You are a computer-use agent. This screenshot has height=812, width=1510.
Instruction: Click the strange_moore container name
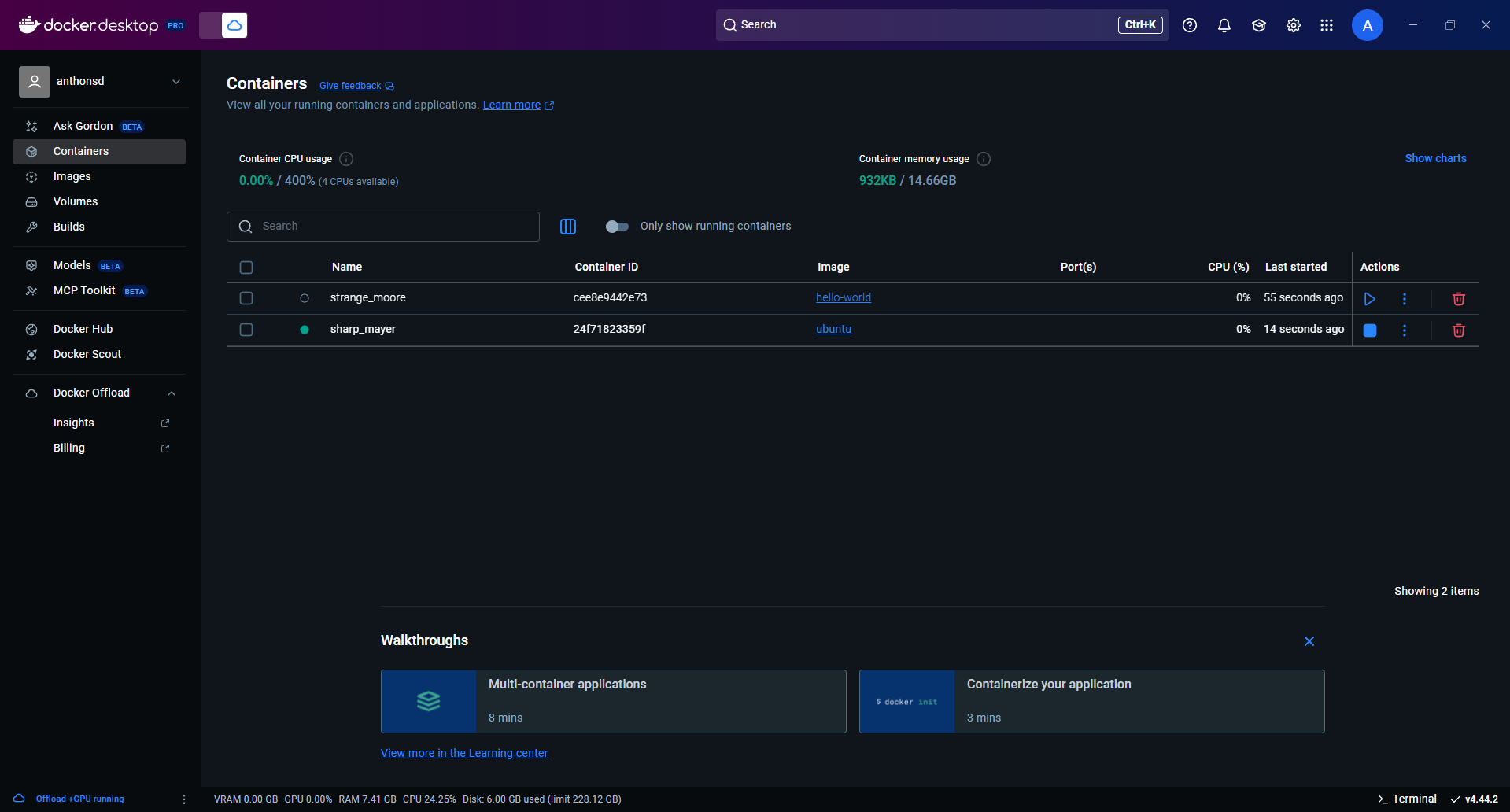tap(367, 297)
